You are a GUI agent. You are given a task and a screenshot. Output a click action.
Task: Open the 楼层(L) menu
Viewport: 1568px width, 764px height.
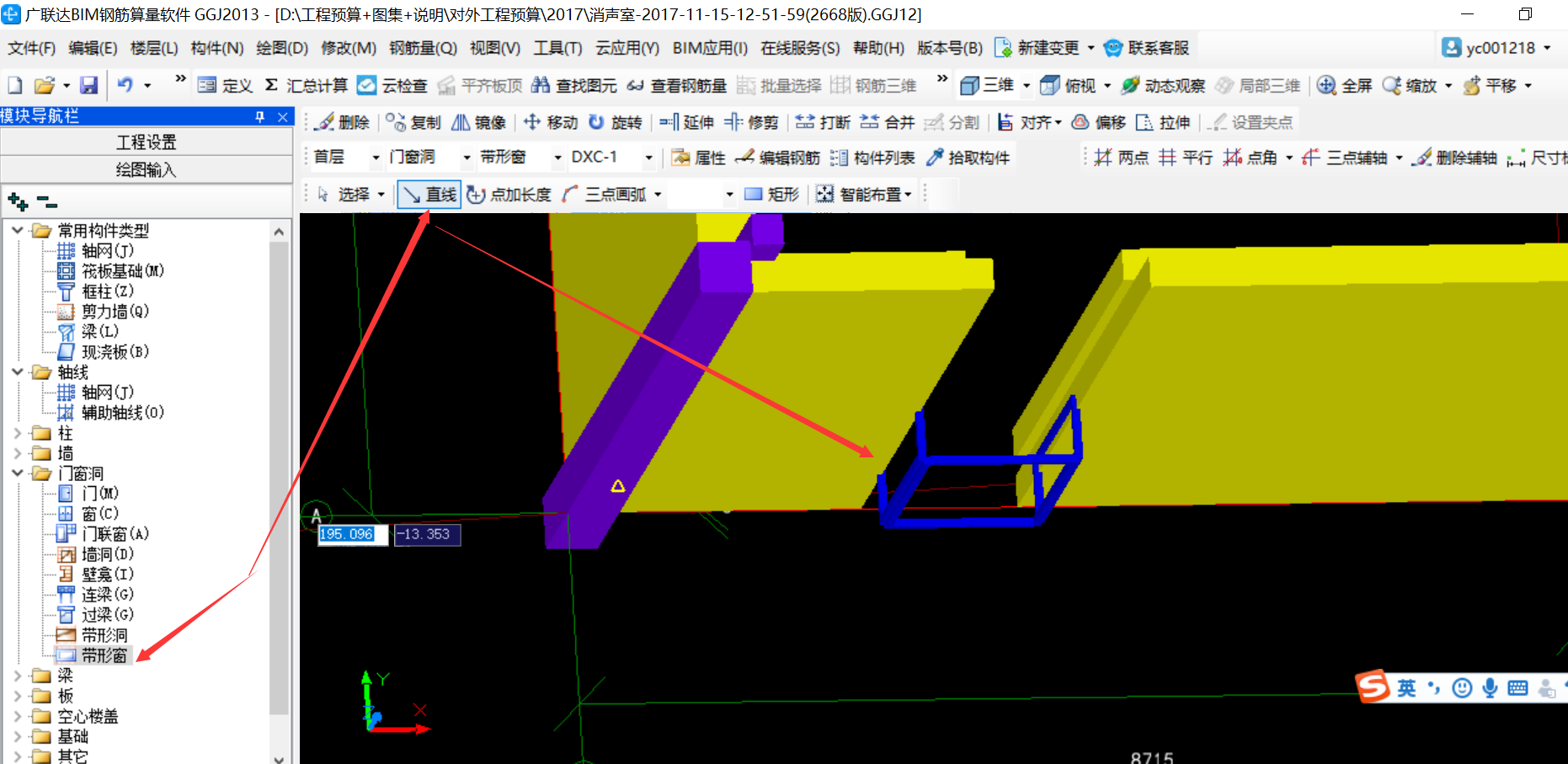(x=154, y=48)
